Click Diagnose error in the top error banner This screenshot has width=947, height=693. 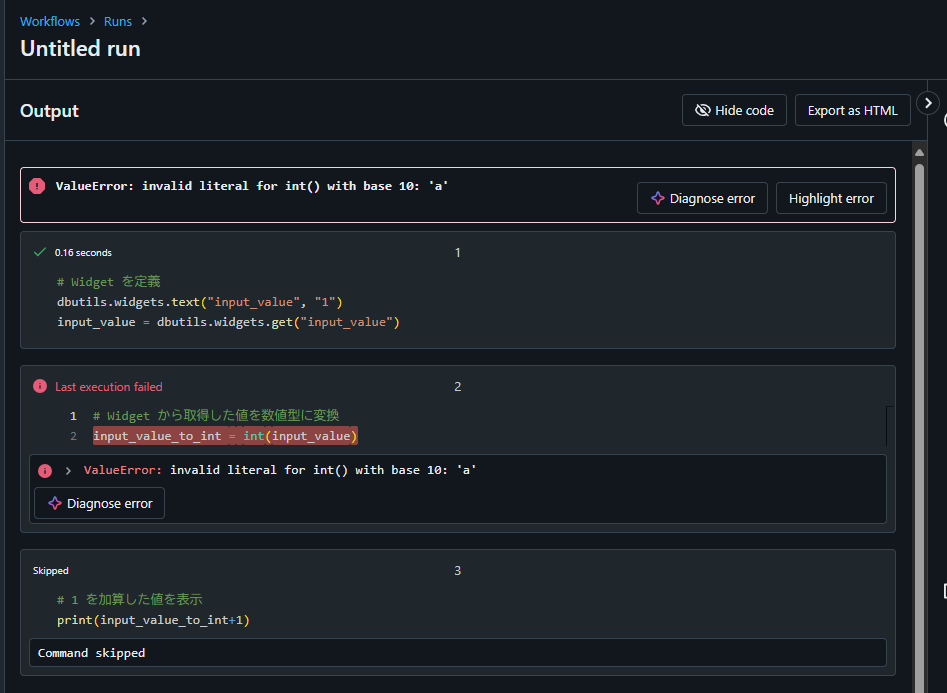coord(702,197)
